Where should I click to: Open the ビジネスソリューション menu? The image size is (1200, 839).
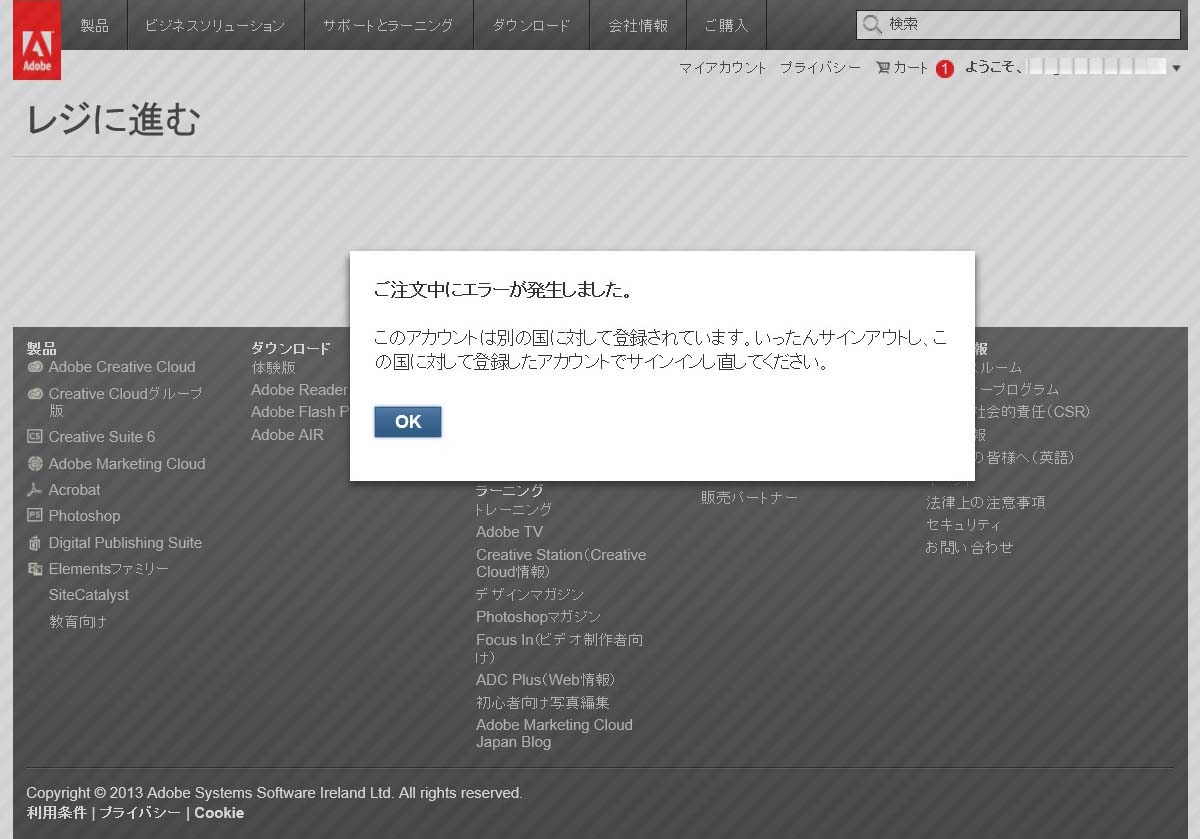pos(215,25)
